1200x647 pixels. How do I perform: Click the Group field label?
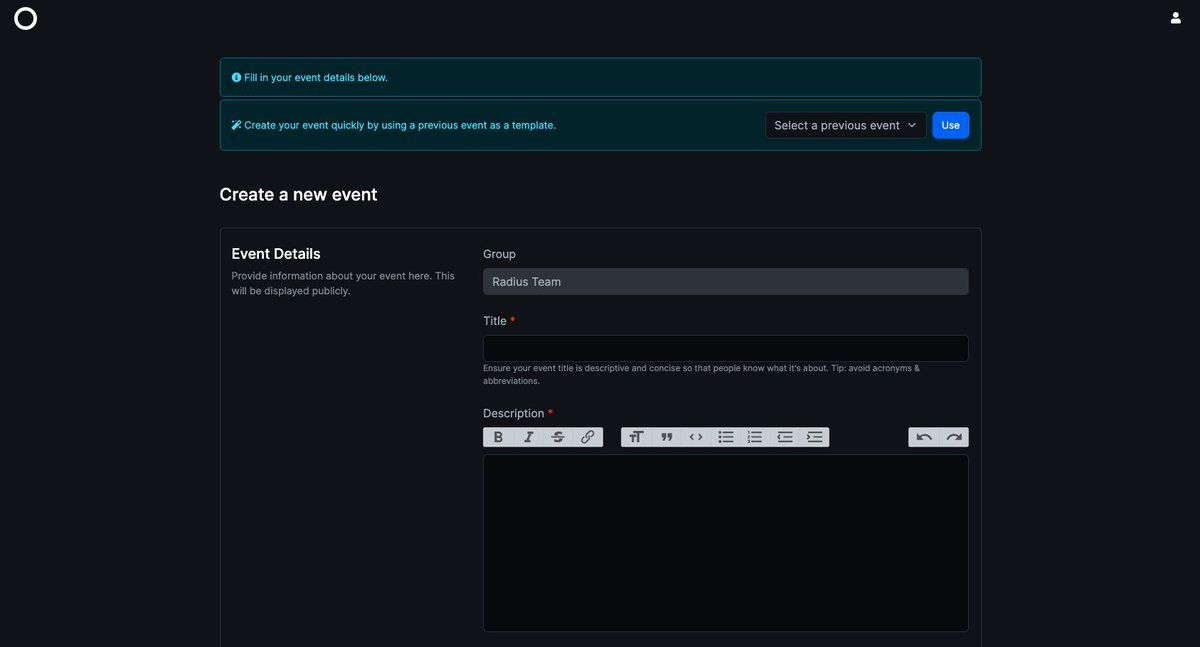point(500,254)
